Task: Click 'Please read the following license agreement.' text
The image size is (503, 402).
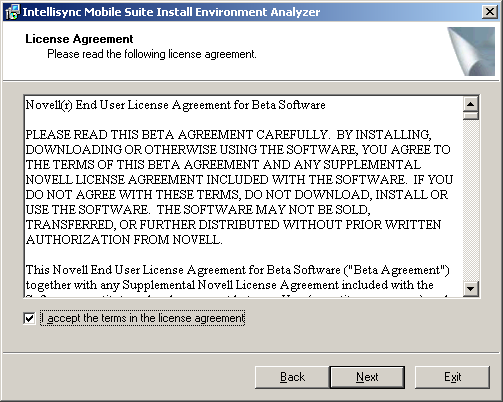Action: [152, 54]
